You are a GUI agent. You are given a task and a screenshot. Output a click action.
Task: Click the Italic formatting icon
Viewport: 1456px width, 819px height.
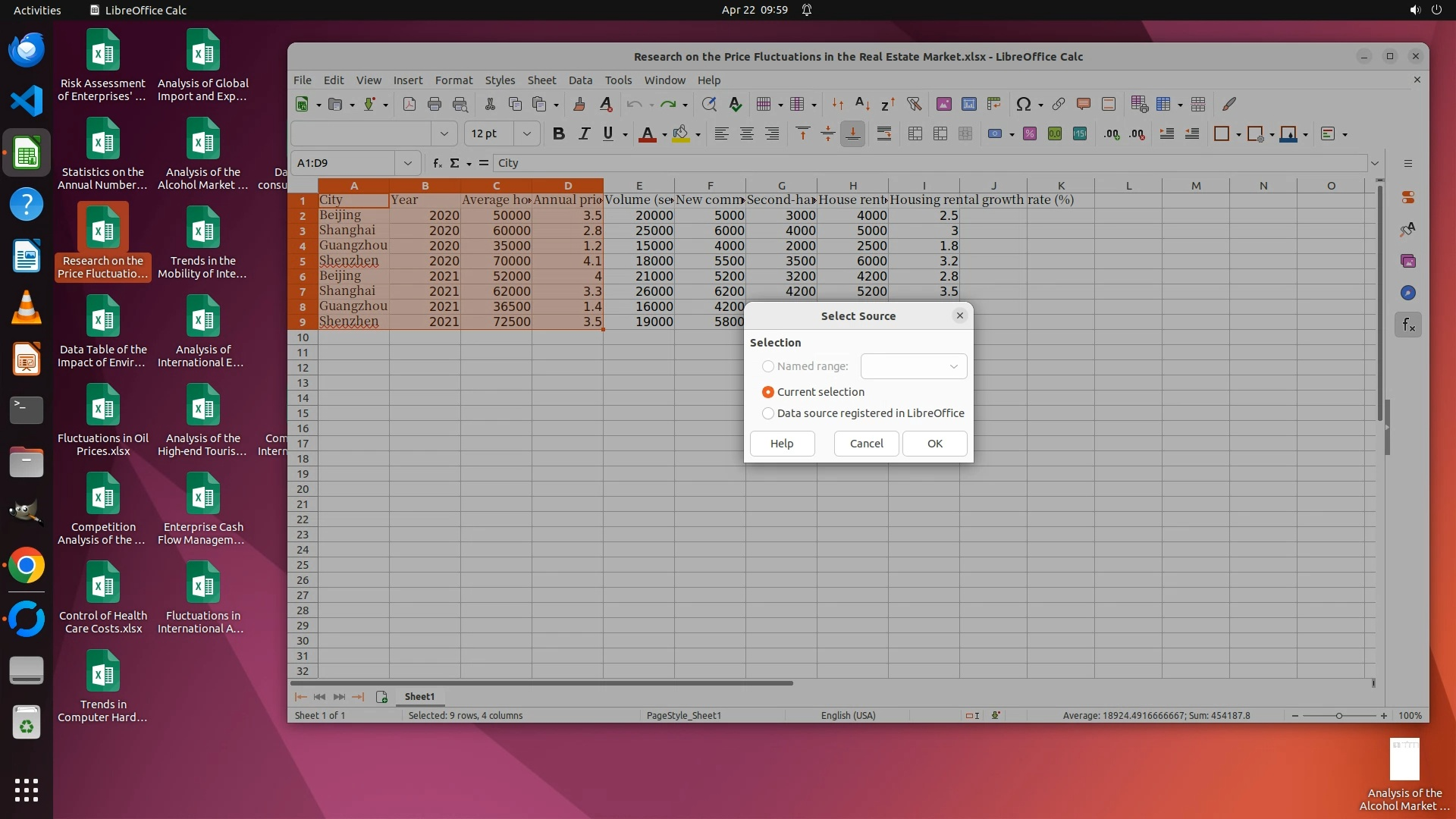click(x=583, y=134)
